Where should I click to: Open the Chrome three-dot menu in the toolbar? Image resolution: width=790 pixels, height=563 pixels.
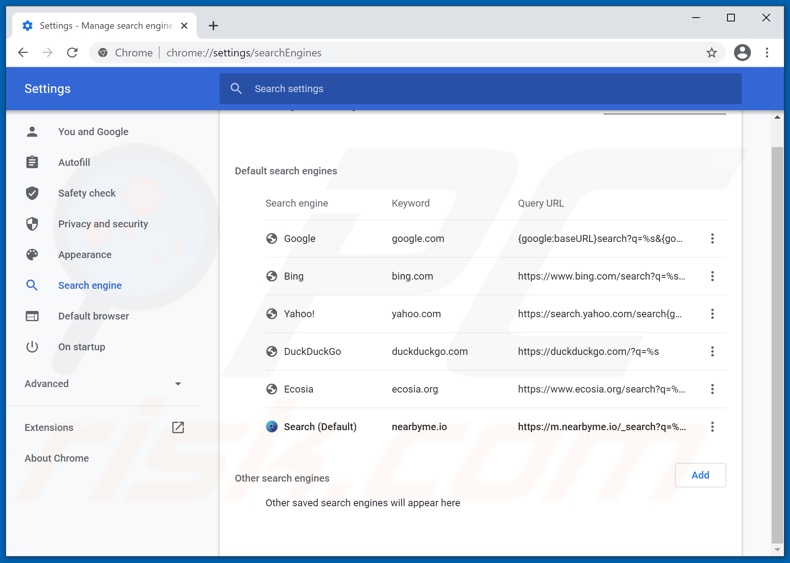[767, 52]
